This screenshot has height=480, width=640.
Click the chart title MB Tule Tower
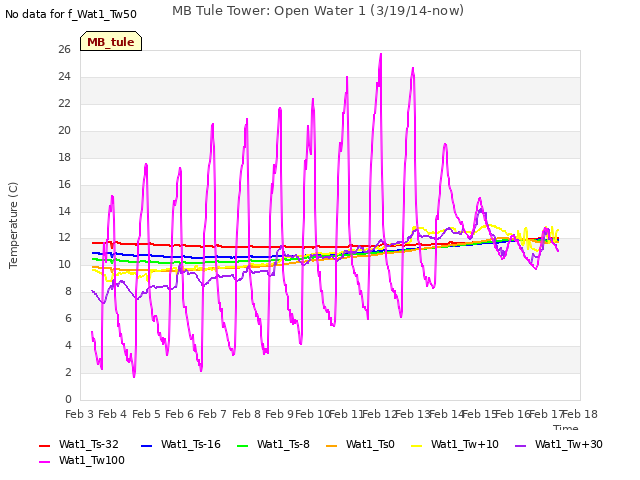[x=318, y=11]
